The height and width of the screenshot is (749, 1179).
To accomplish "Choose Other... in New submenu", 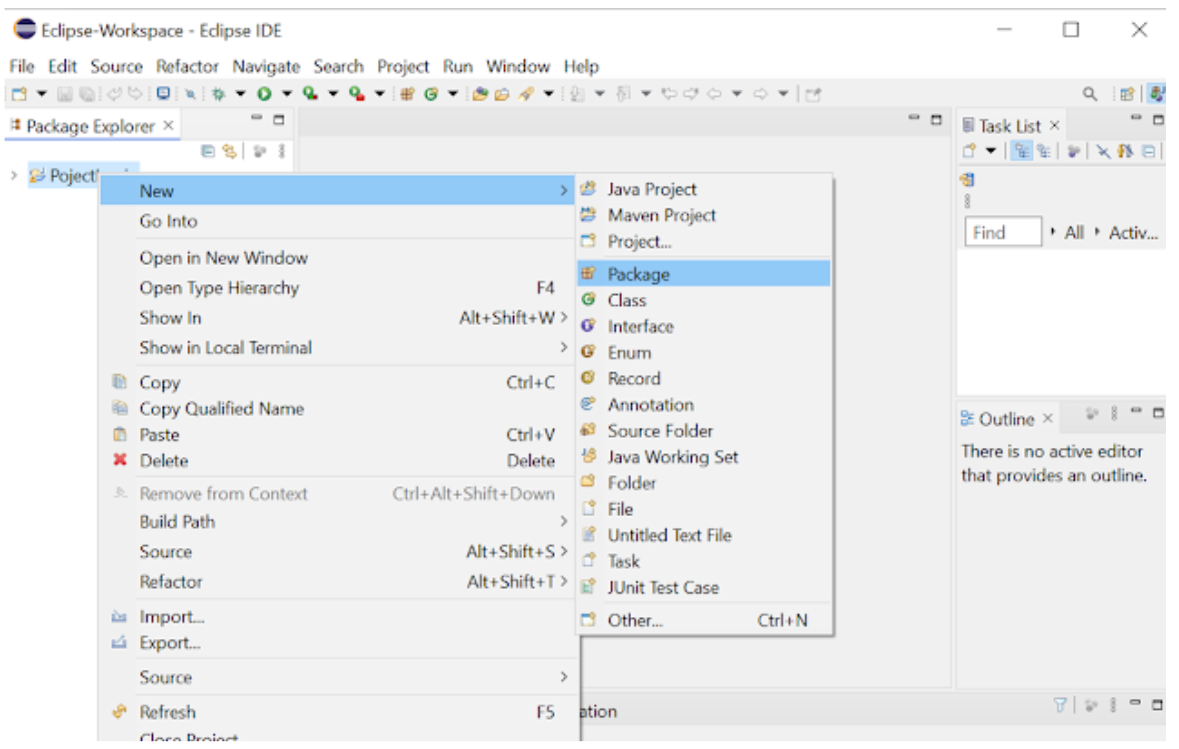I will 705,620.
